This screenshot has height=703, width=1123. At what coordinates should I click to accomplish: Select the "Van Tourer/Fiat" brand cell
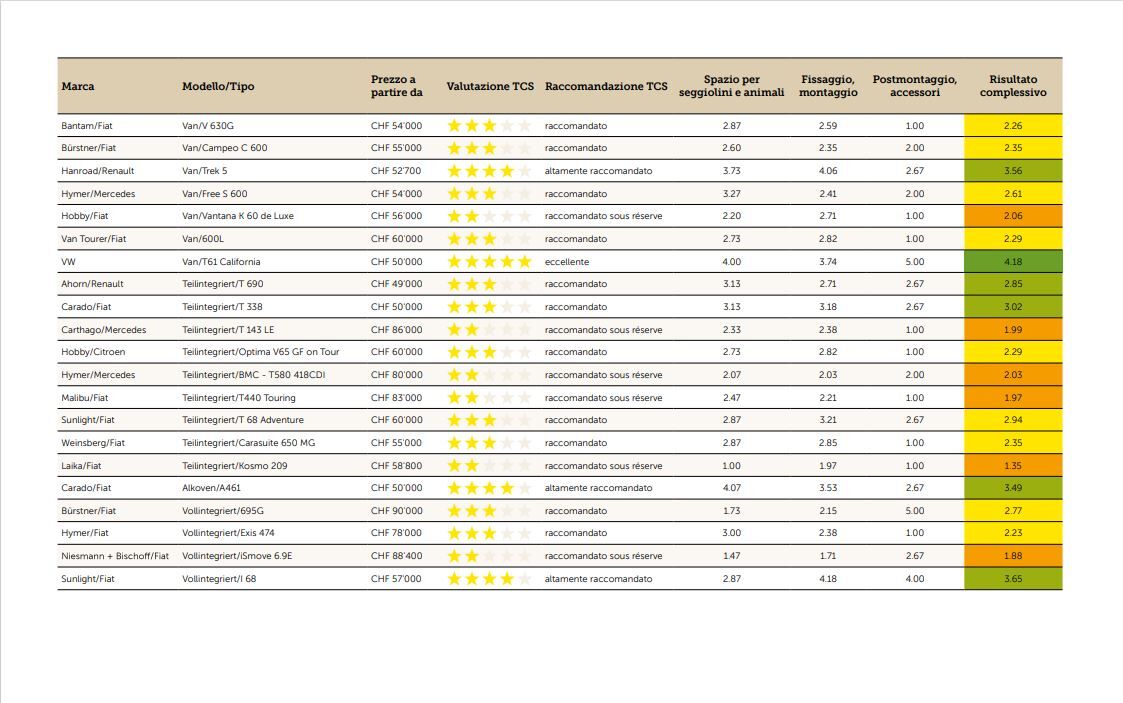[x=93, y=239]
